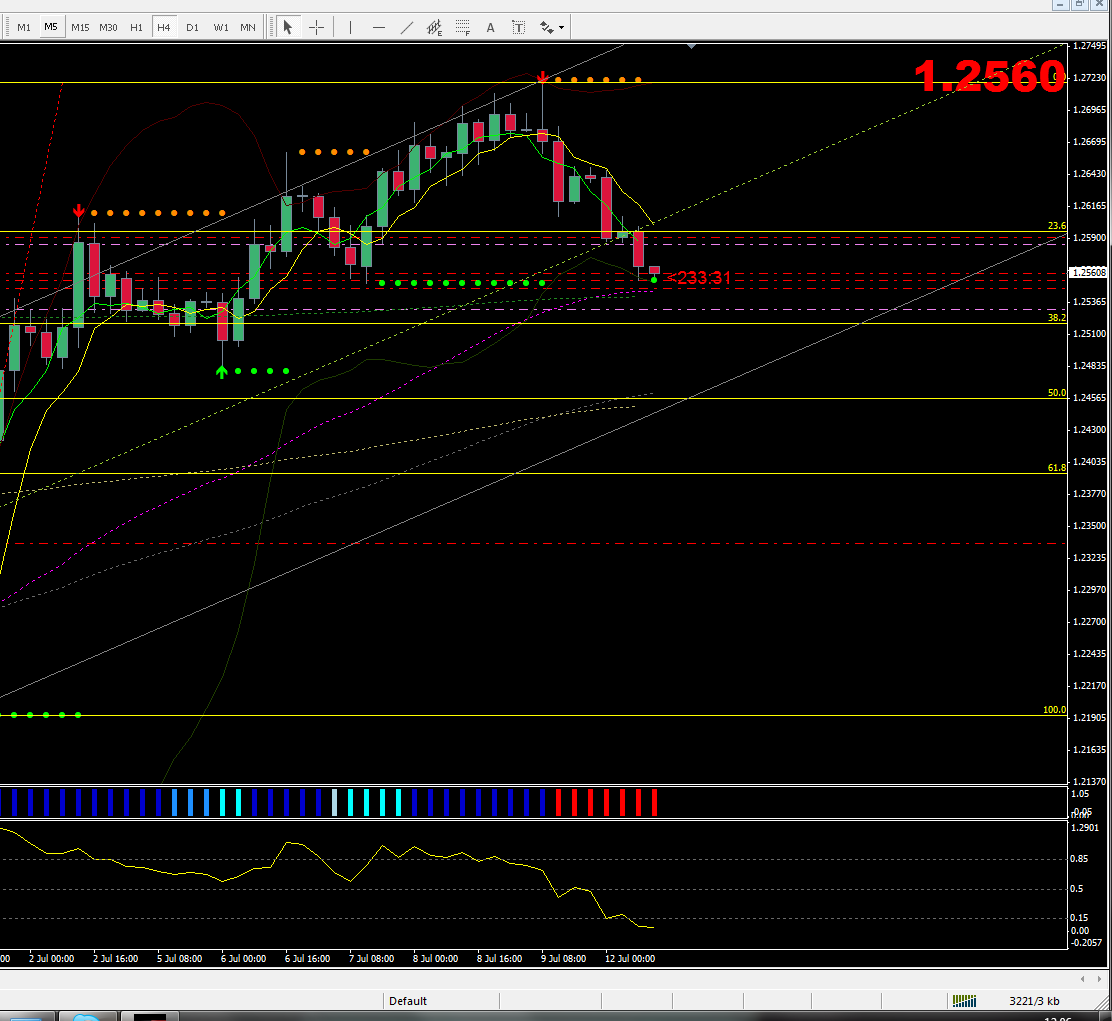The width and height of the screenshot is (1112, 1021).
Task: Select the text label 'T' tool
Action: (x=518, y=28)
